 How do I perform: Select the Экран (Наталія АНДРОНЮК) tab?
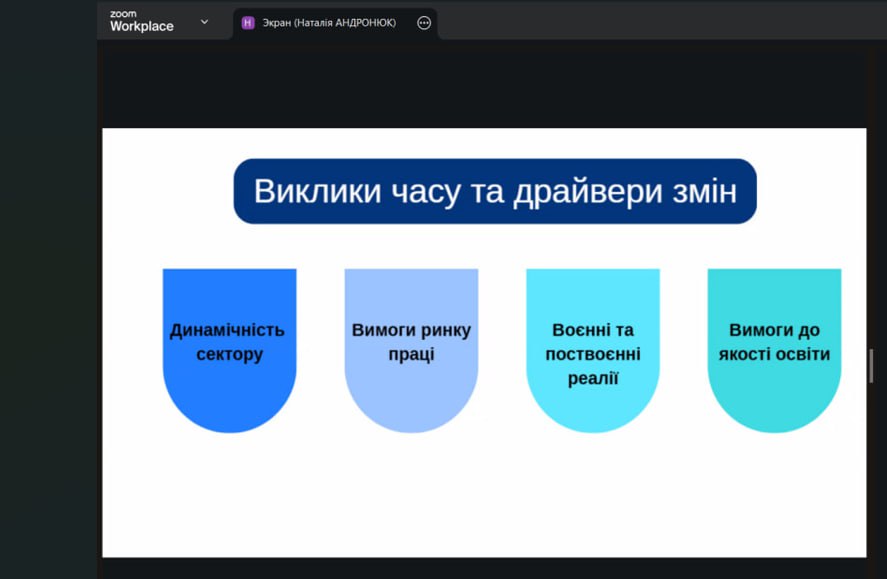(x=328, y=23)
